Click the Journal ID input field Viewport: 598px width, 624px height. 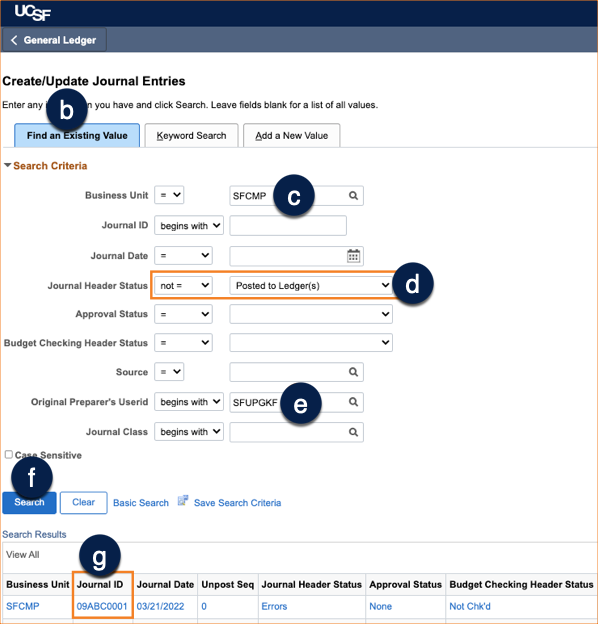tap(288, 226)
